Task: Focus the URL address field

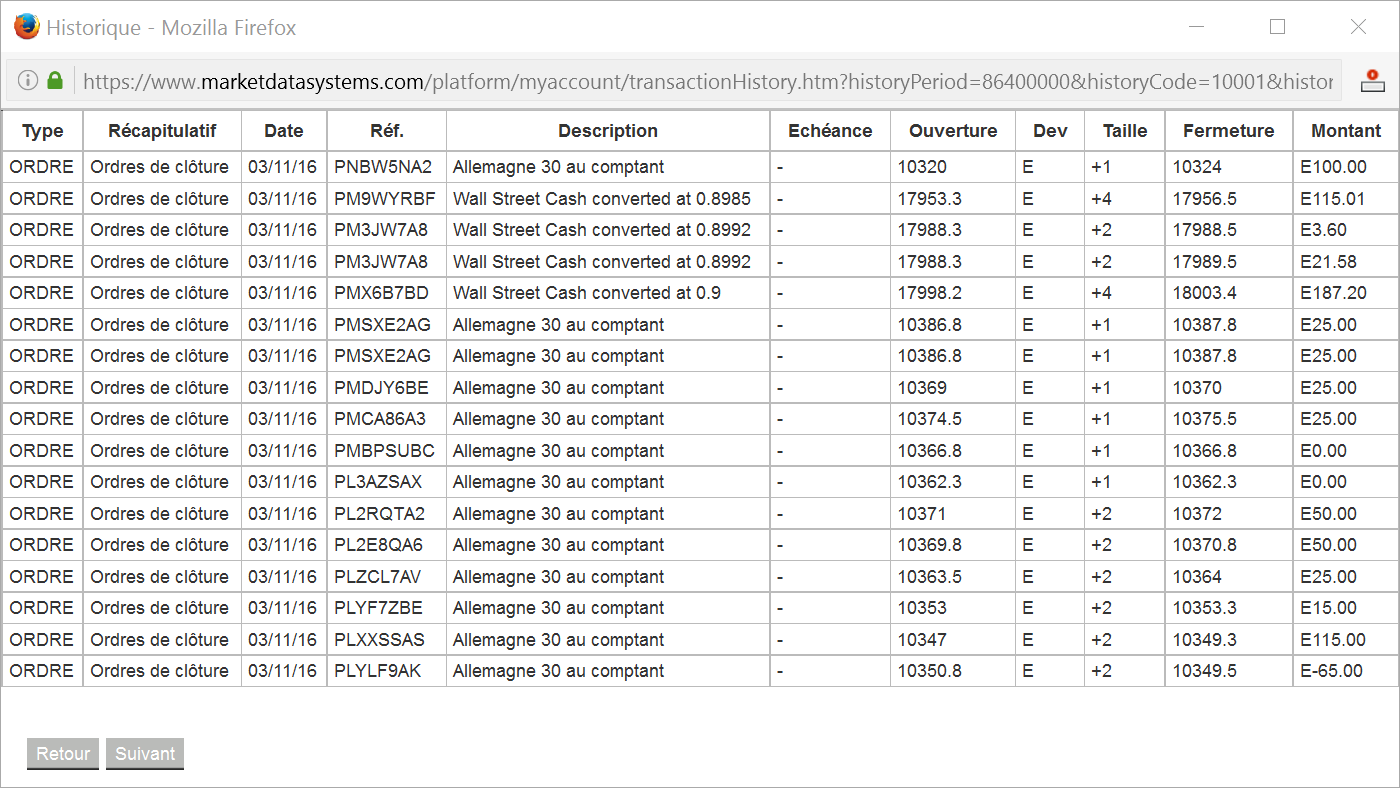Action: coord(707,82)
